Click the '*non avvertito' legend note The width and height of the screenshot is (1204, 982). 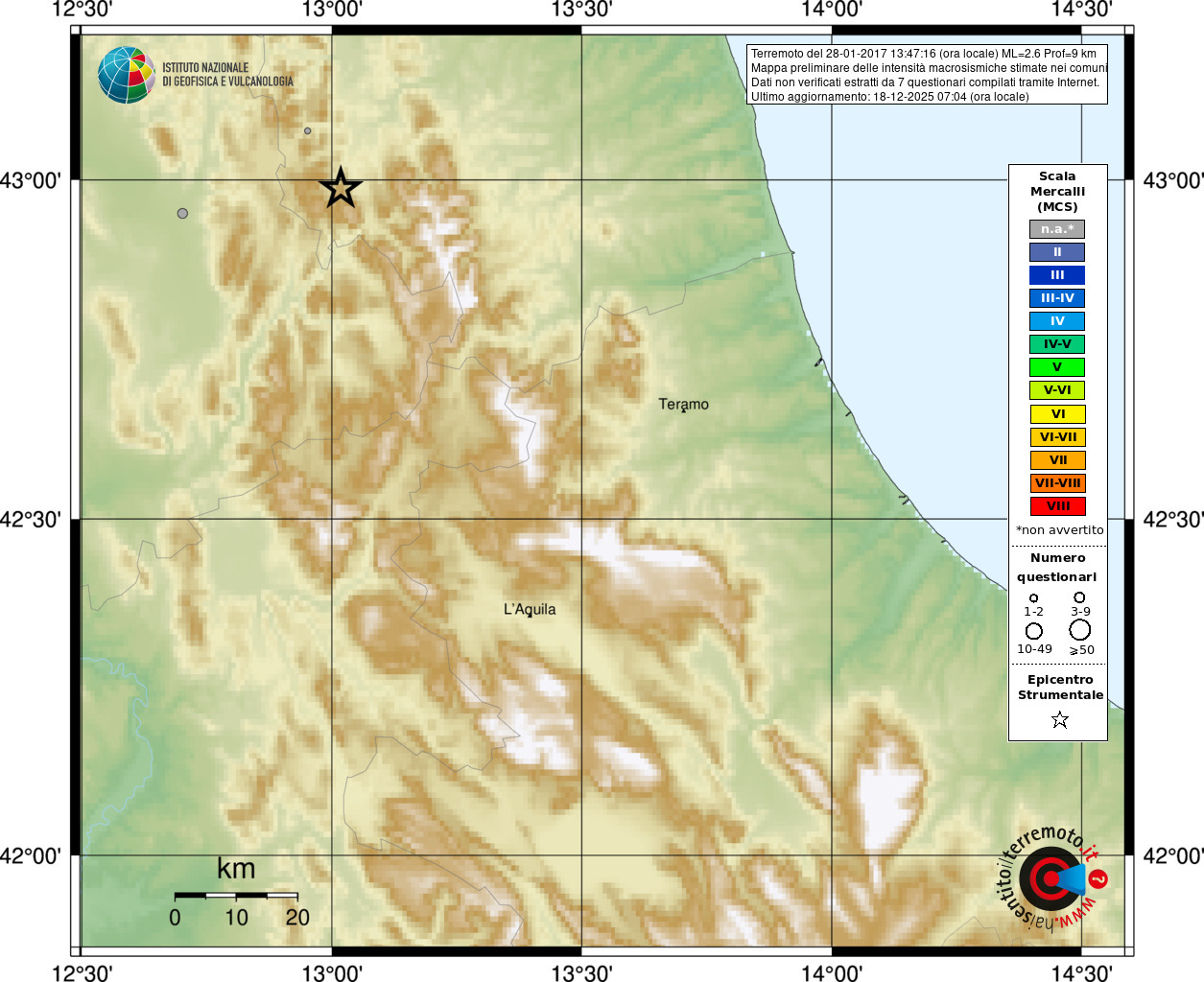pos(1059,529)
